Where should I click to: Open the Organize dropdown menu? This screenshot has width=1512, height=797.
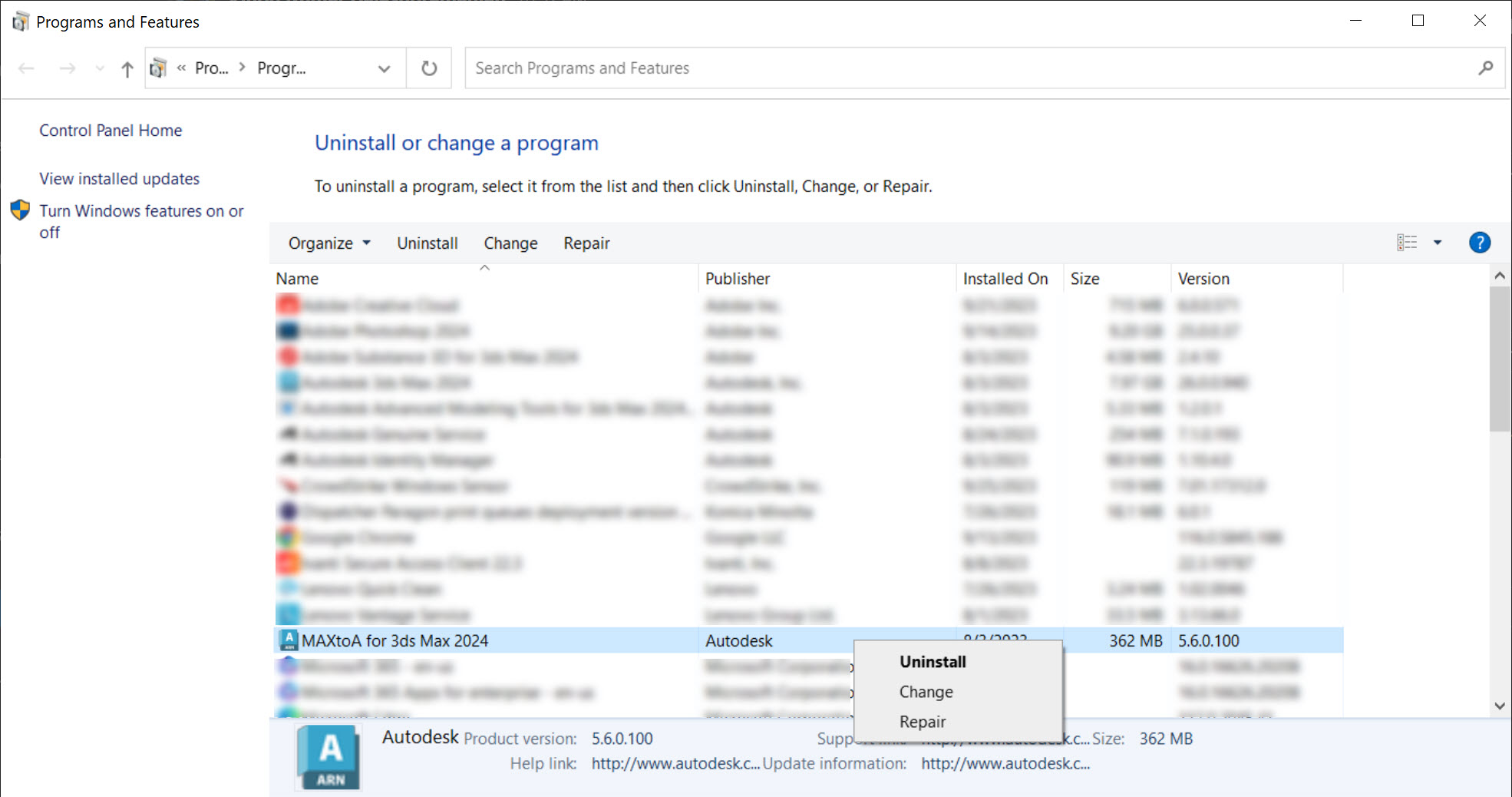click(328, 243)
